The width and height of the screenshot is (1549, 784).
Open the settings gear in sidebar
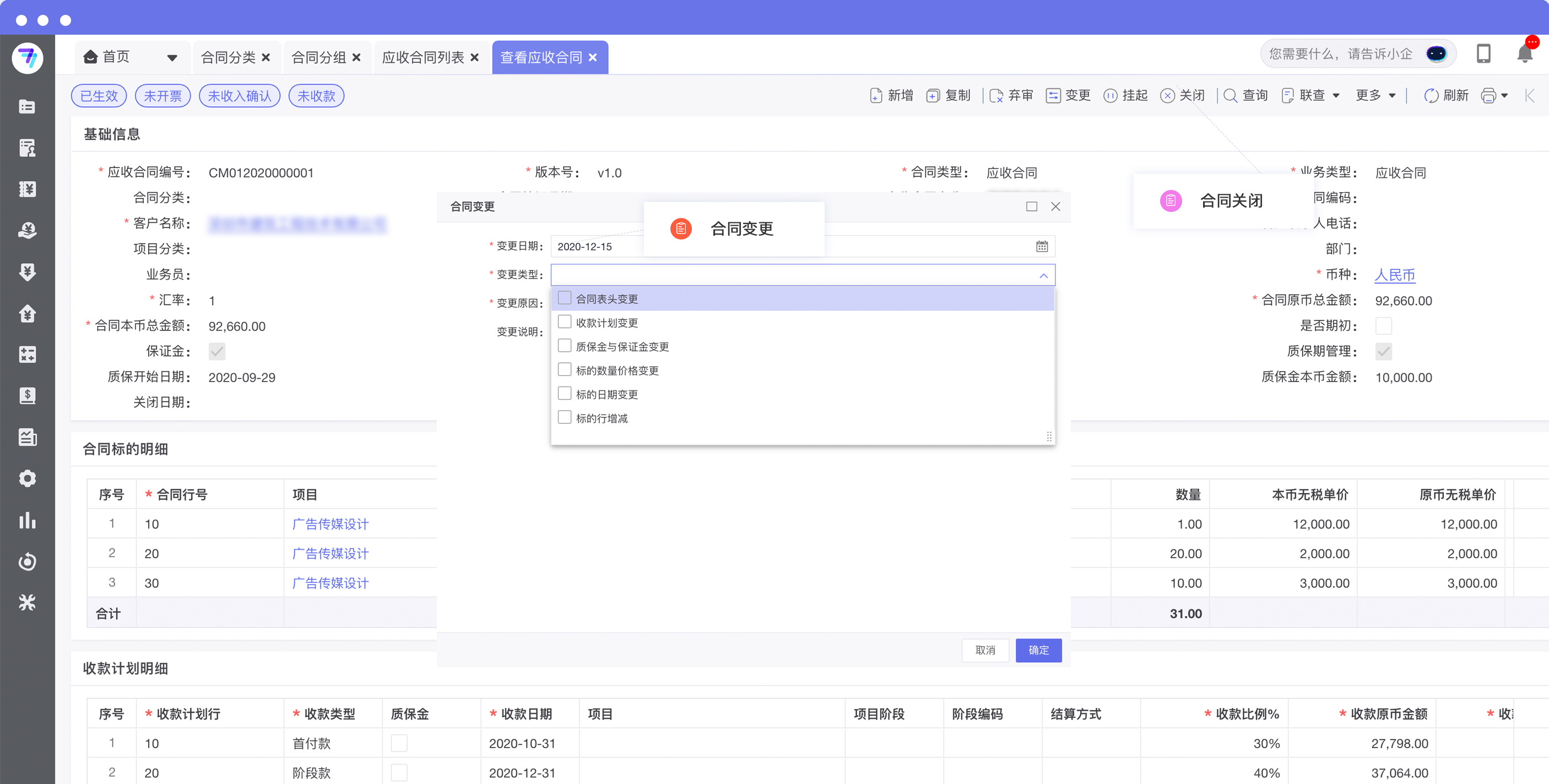[x=27, y=478]
